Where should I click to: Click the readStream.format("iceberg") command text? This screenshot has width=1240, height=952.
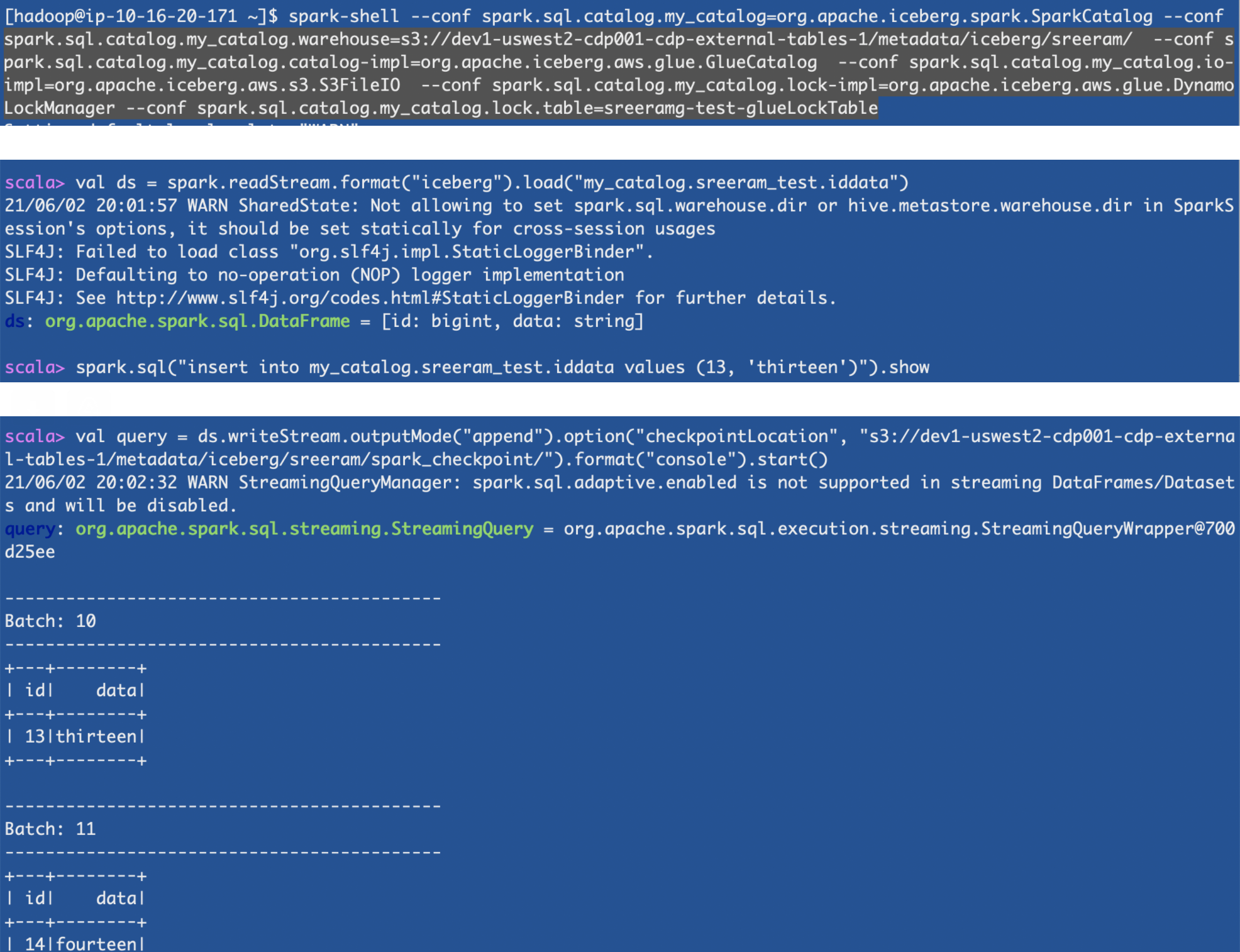point(340,183)
